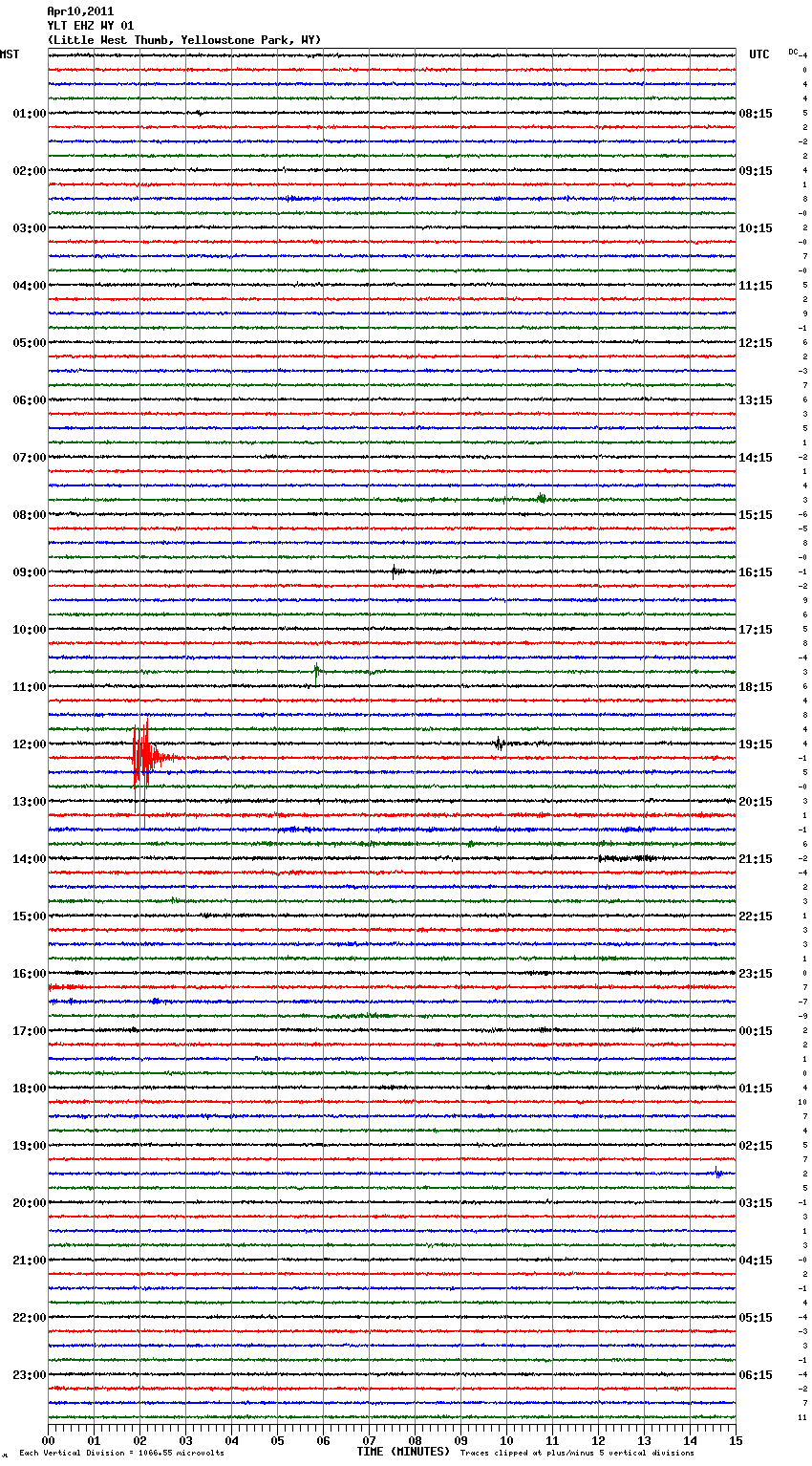Screen dimensions: 812x1466
Task: Click the Traces clipped footer note
Action: pos(577,1453)
